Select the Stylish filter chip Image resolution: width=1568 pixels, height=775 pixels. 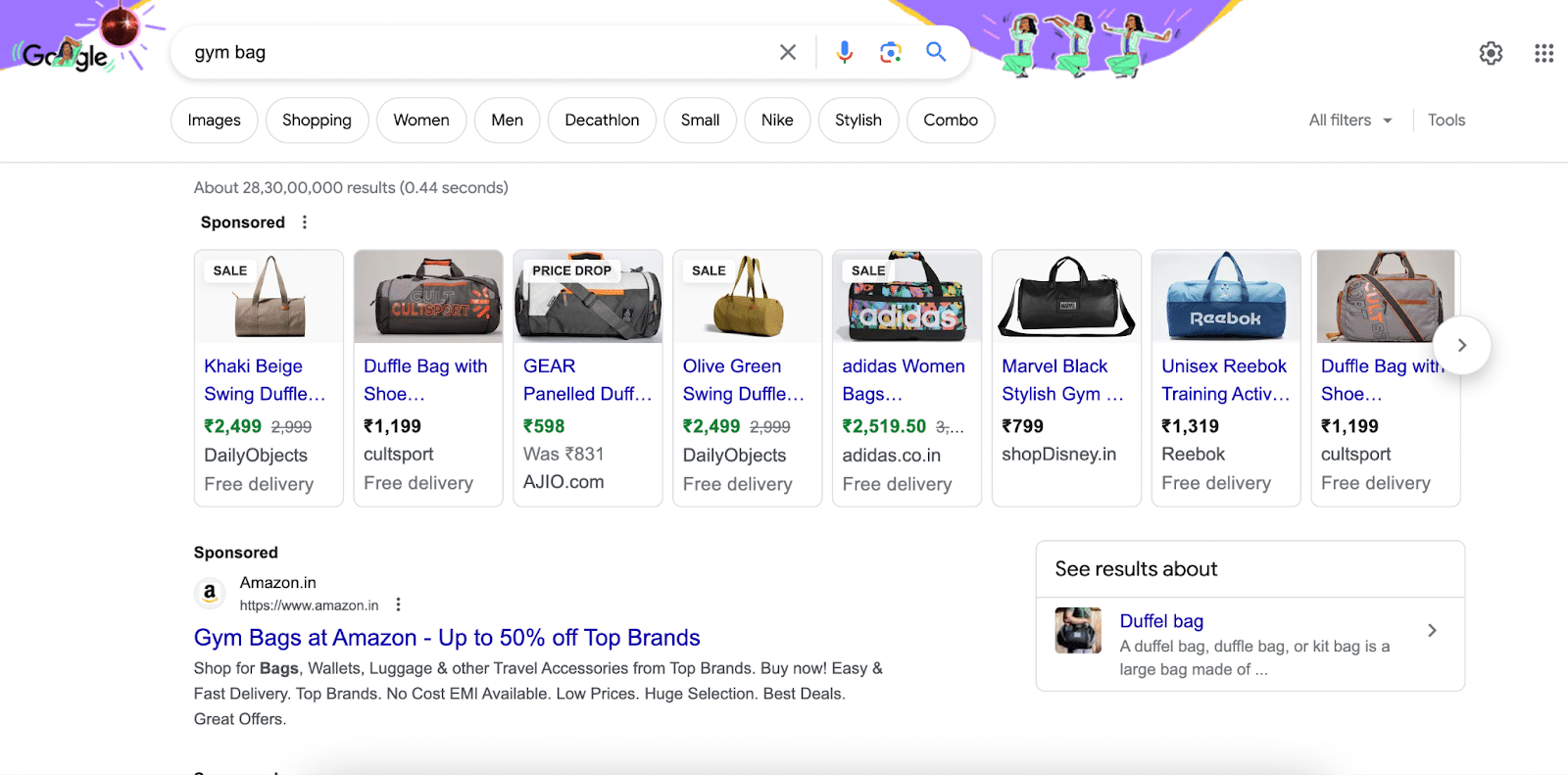[858, 120]
